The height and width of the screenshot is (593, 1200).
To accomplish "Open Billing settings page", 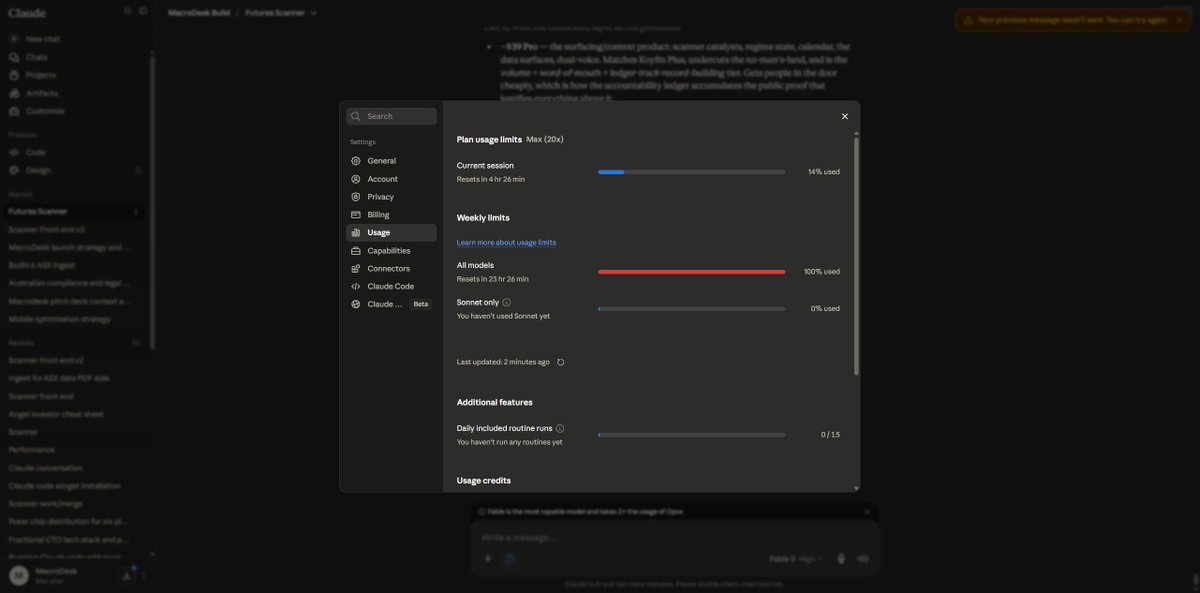I will tap(391, 215).
